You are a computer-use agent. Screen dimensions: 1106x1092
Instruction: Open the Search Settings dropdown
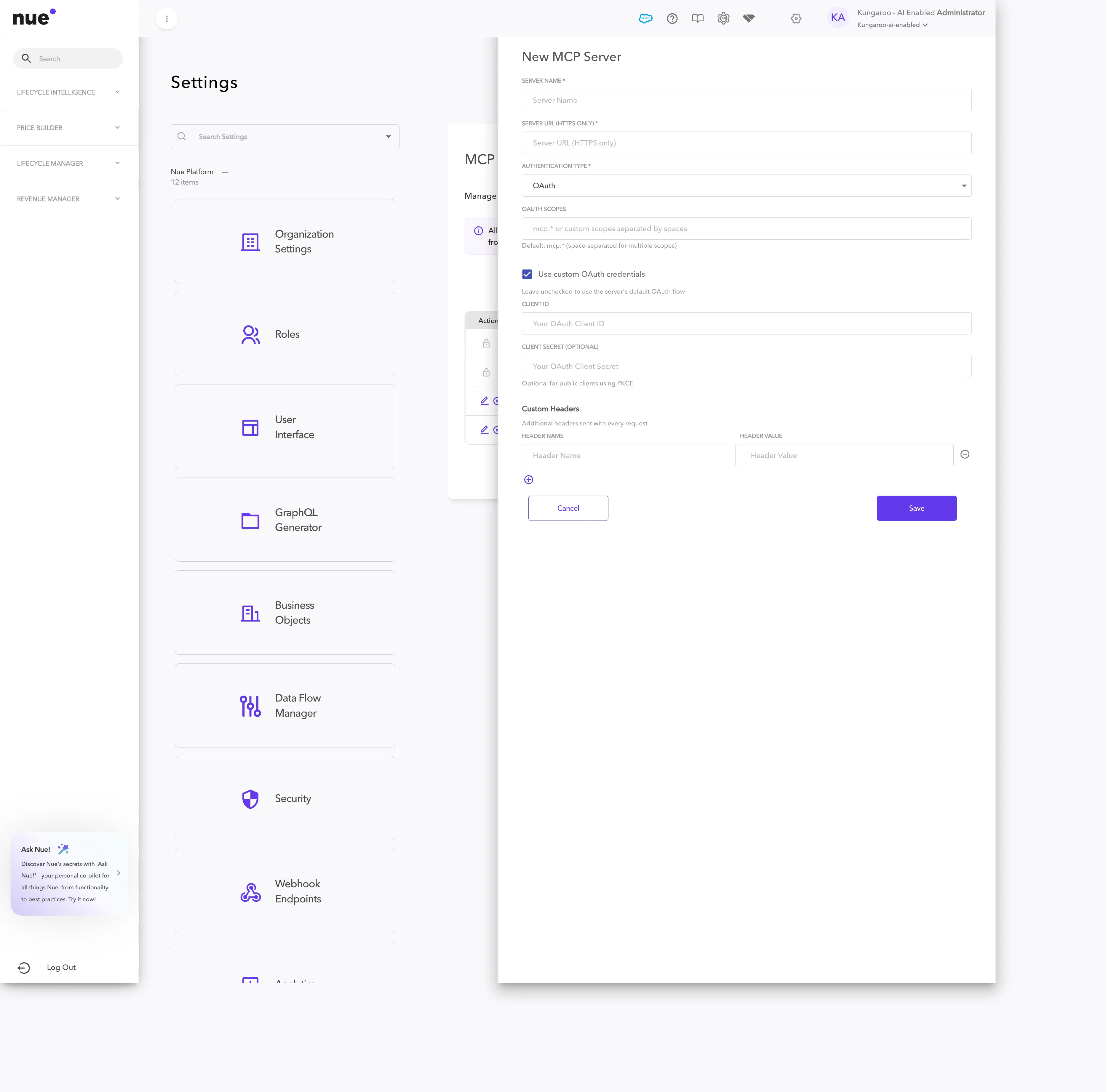click(x=389, y=137)
